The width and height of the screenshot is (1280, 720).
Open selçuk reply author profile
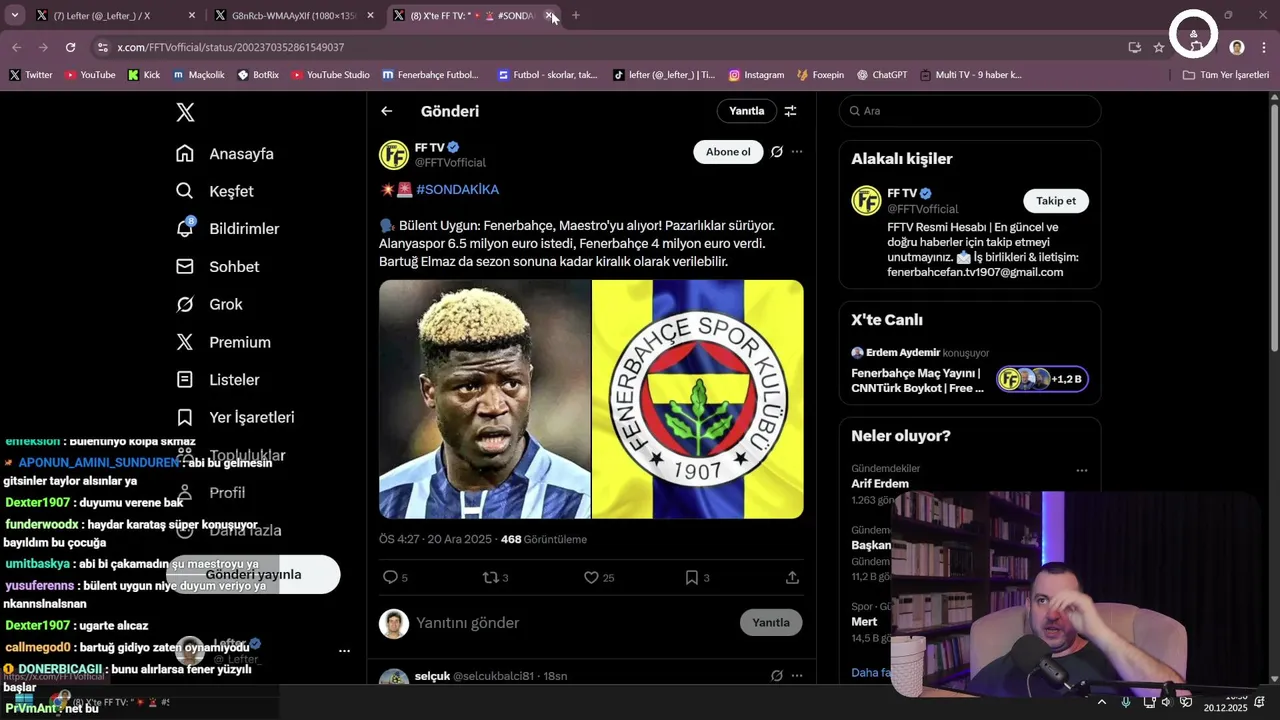pyautogui.click(x=431, y=676)
